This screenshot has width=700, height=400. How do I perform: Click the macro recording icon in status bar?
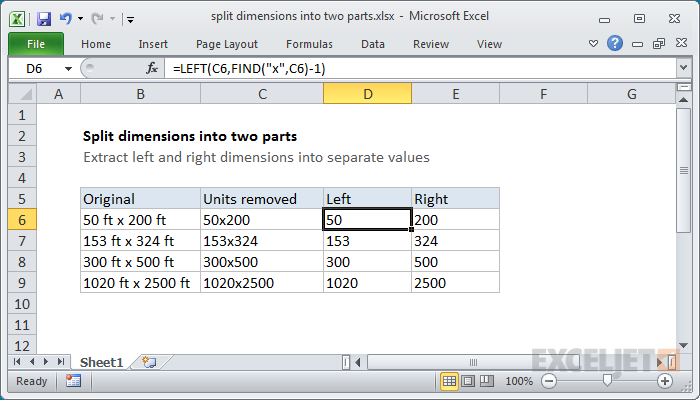(73, 381)
